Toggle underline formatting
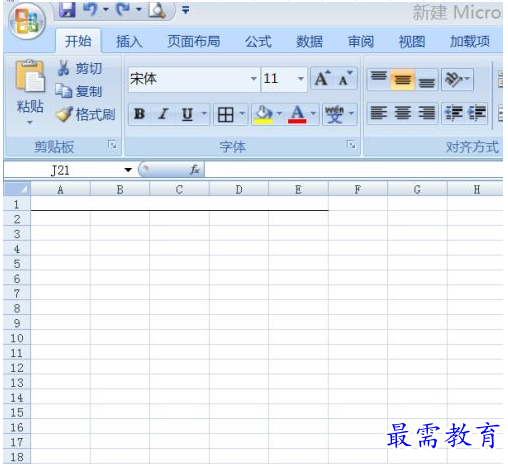The height and width of the screenshot is (467, 508). click(187, 114)
